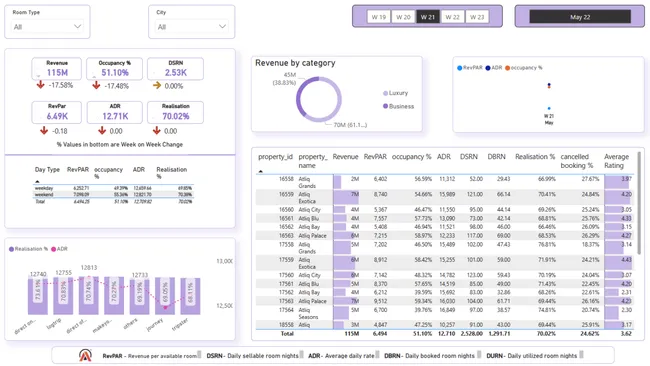This screenshot has width=650, height=366.
Task: Click the Occupancy % 51.10% card
Action: click(x=114, y=69)
